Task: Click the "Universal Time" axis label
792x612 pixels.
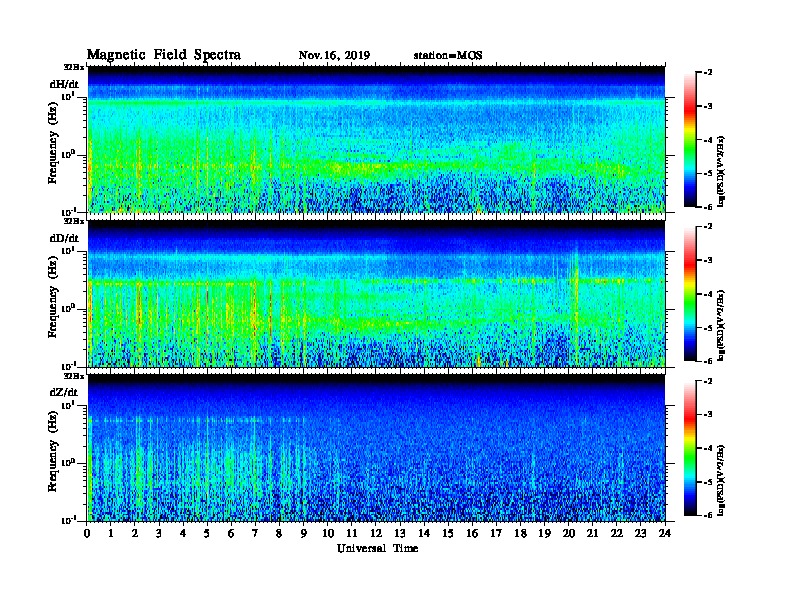Action: click(x=377, y=548)
